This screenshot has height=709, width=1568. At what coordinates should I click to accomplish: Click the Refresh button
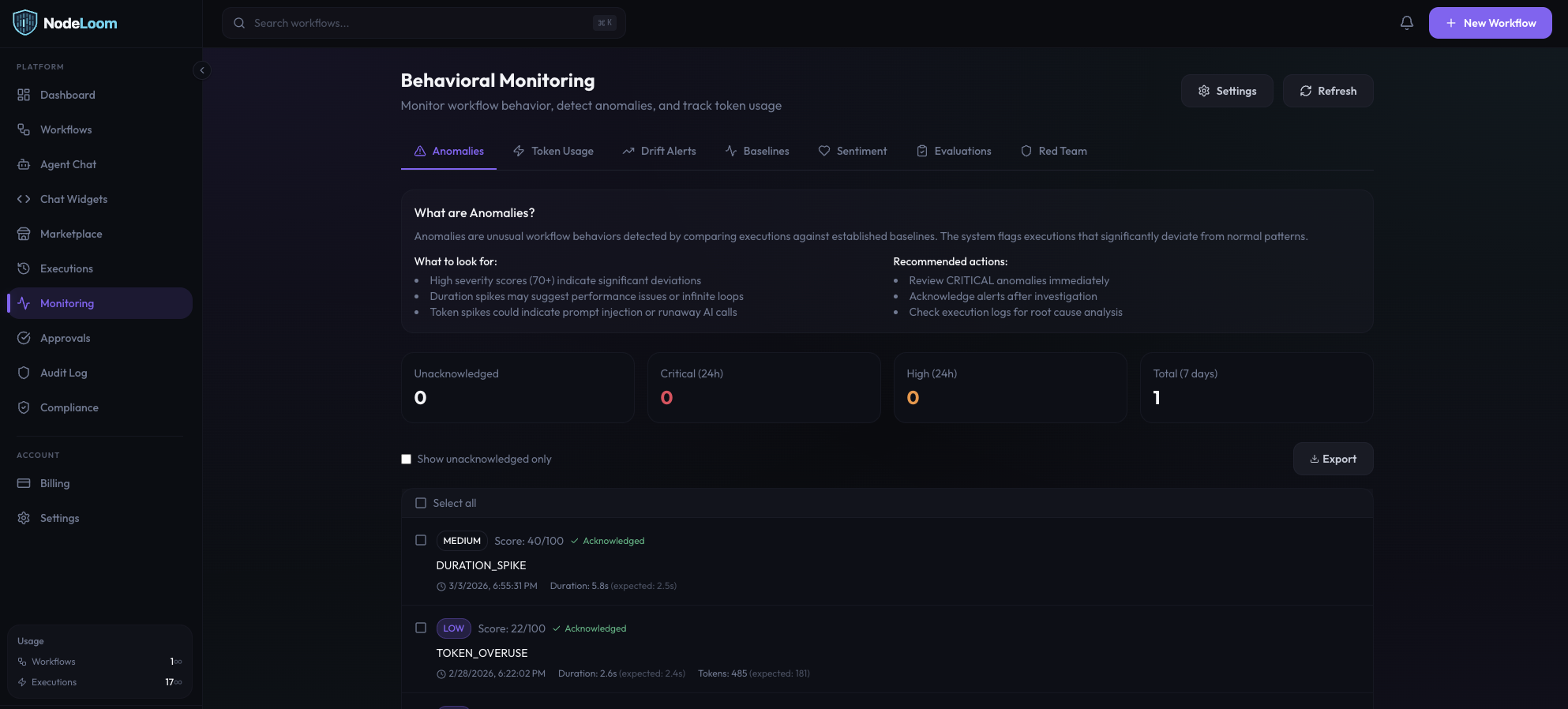click(1328, 91)
